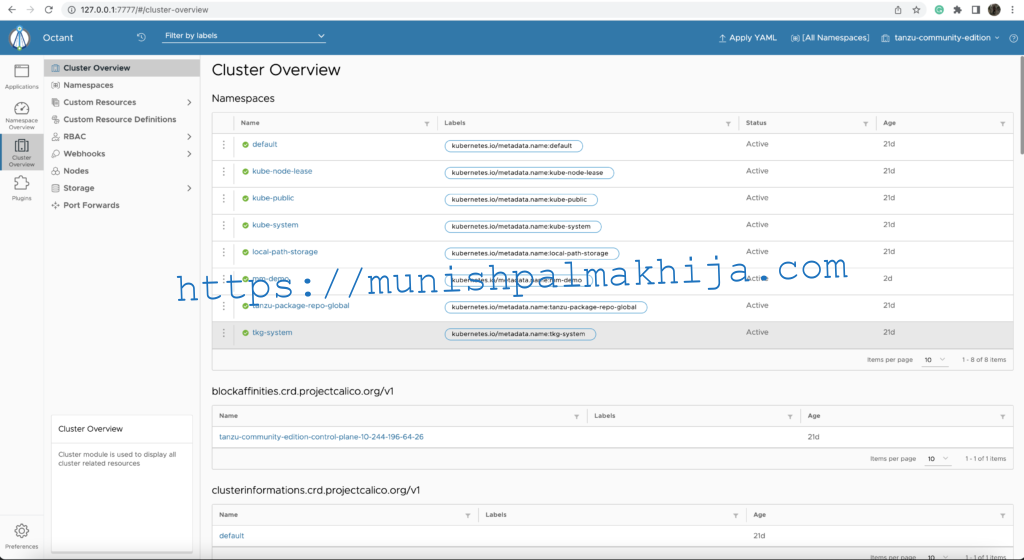
Task: Filter the Namespaces Labels column
Action: (x=728, y=123)
